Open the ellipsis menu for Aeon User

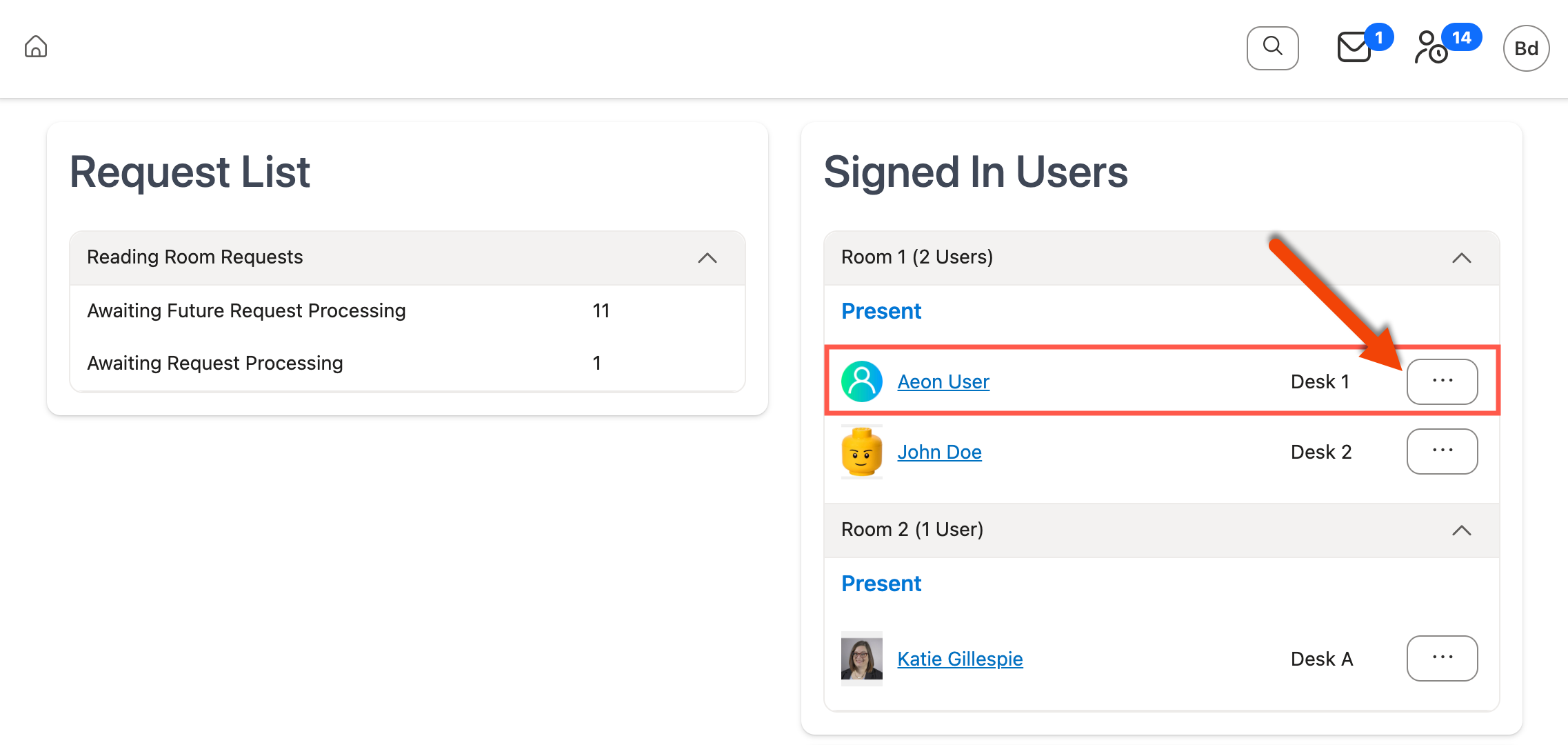(x=1442, y=381)
